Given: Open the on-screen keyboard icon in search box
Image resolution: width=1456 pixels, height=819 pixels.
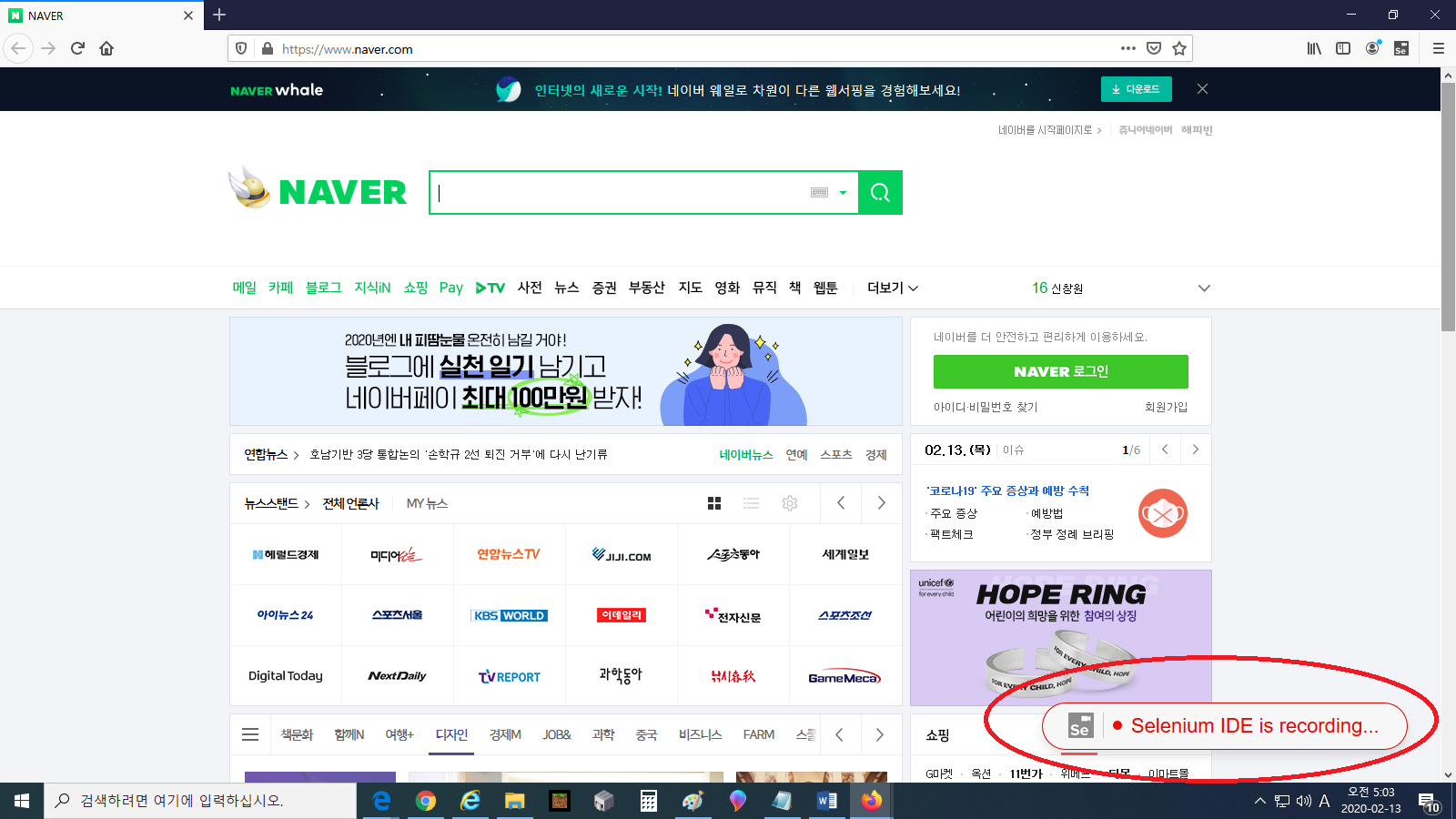Looking at the screenshot, I should [x=819, y=192].
